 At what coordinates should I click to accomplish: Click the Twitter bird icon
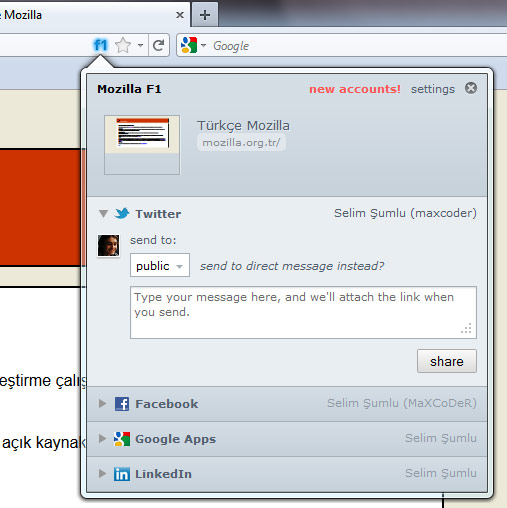pos(122,213)
